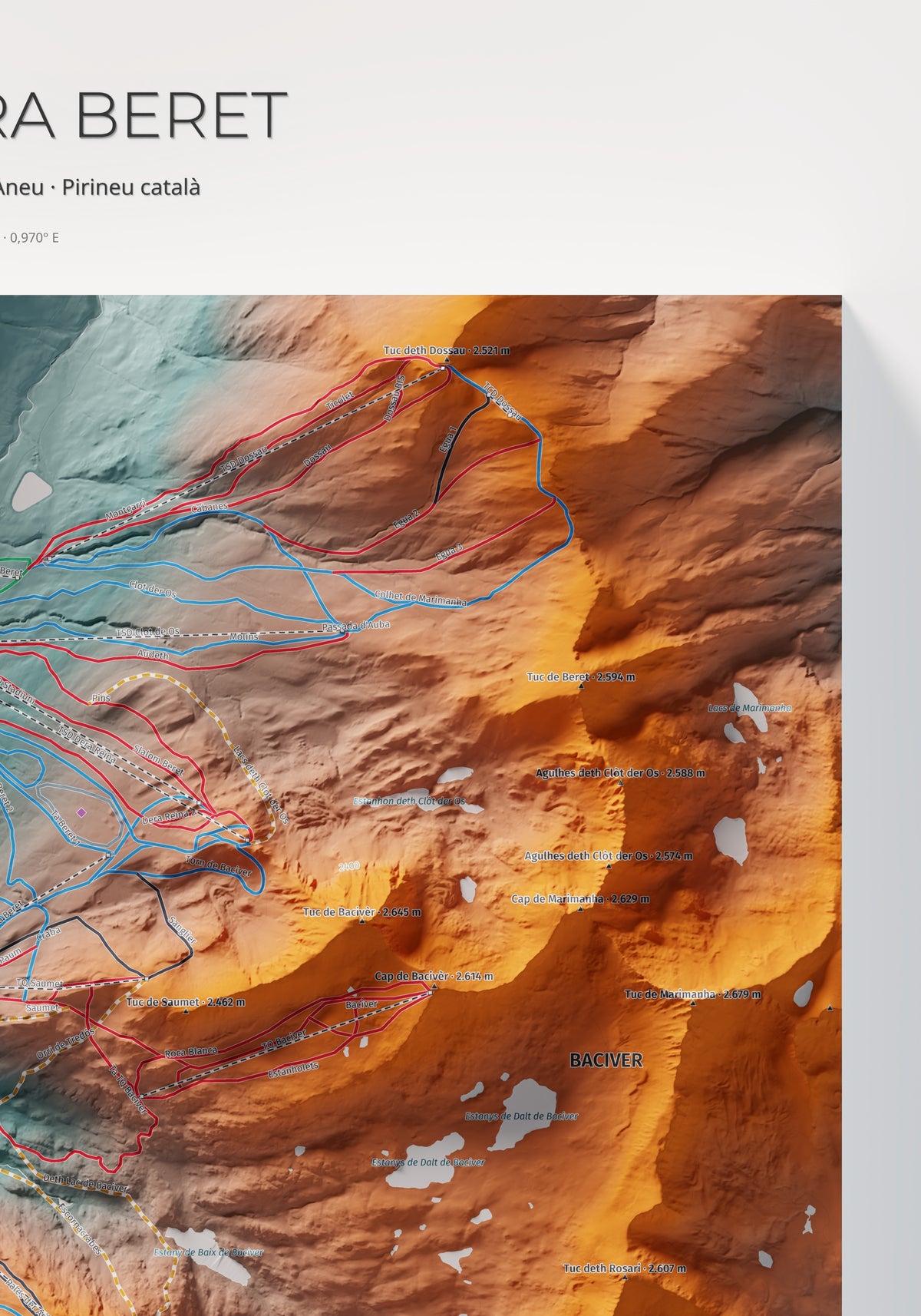Select the "TSD Dossau" chairlift label
The height and width of the screenshot is (1316, 921).
coord(244,459)
